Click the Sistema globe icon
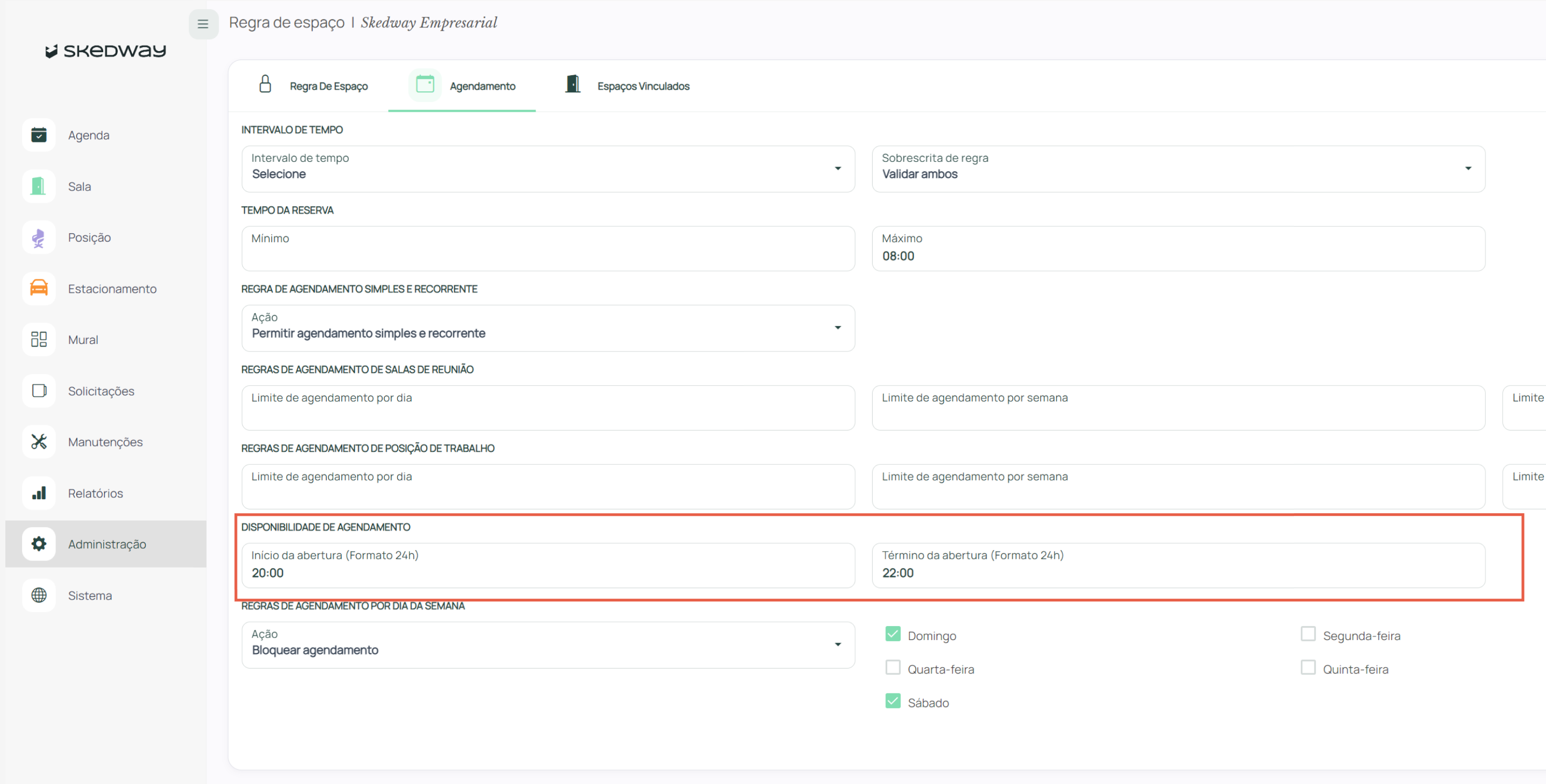The image size is (1546, 784). [x=39, y=595]
